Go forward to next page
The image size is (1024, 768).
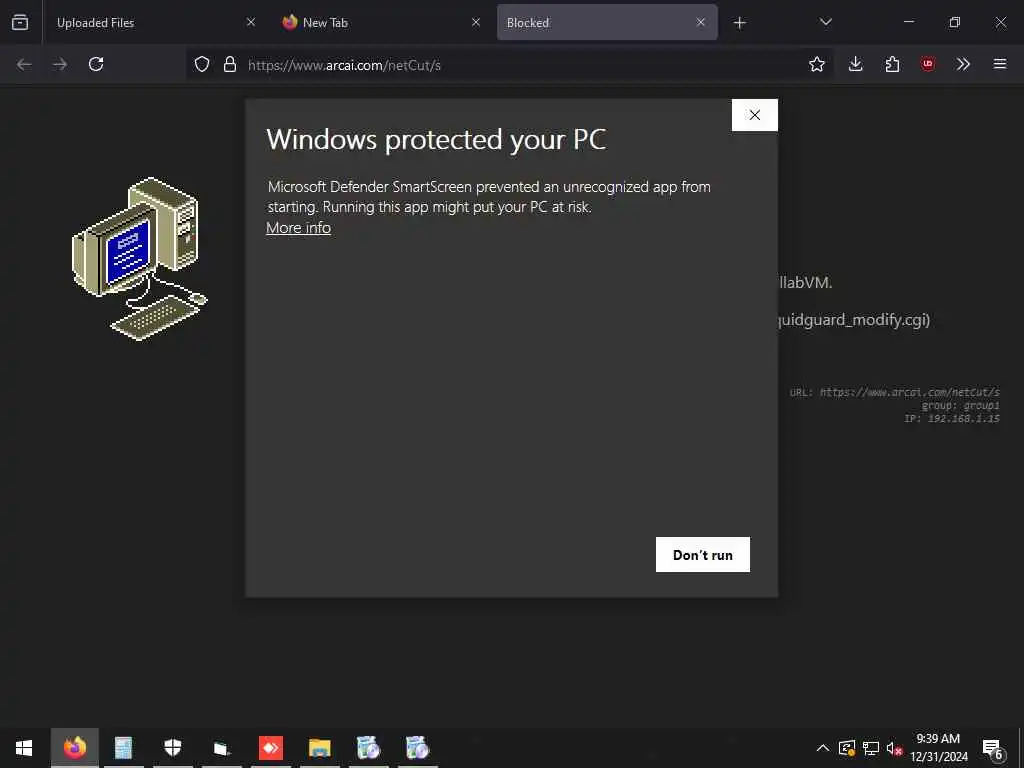60,64
